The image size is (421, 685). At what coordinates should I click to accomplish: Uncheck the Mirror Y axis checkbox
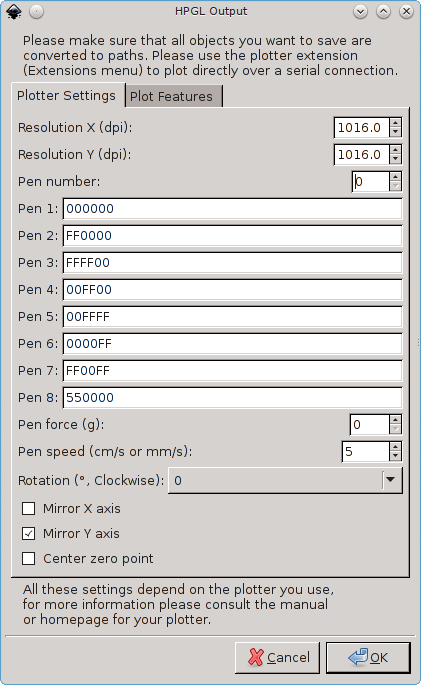click(x=29, y=533)
